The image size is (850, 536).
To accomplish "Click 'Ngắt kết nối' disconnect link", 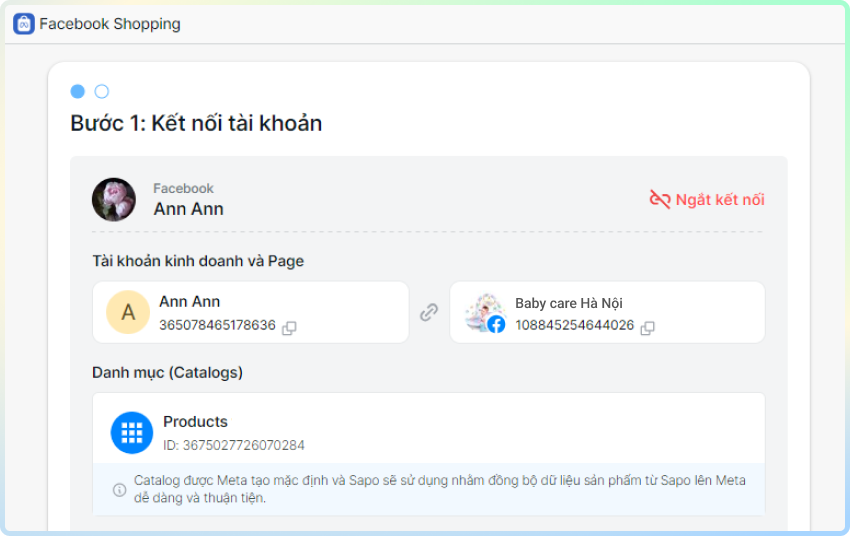I will 720,199.
